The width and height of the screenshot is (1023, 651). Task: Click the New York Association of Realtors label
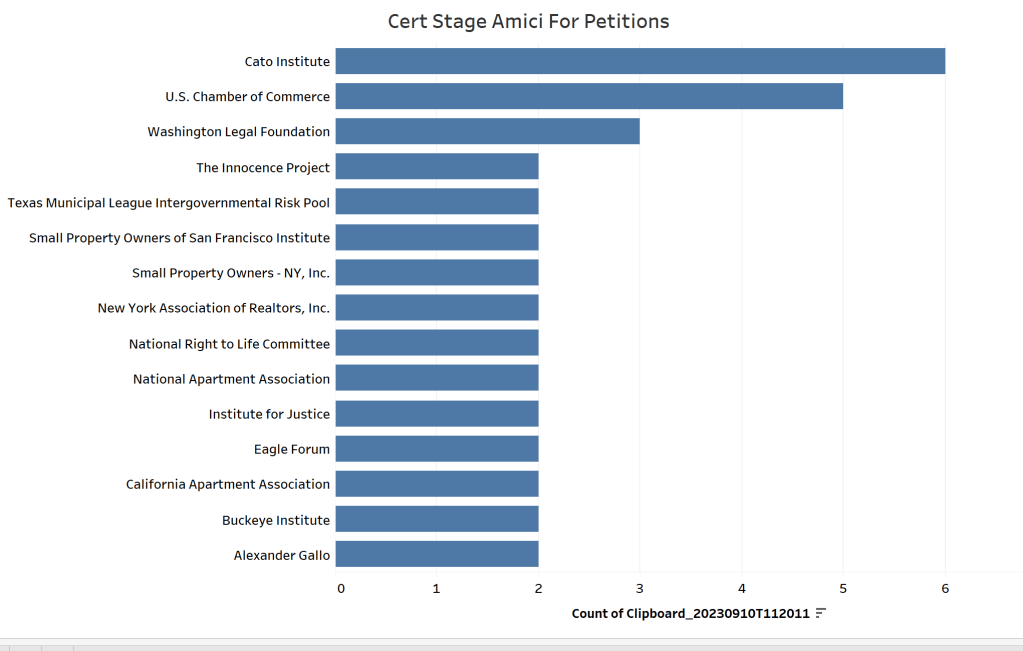(x=213, y=308)
